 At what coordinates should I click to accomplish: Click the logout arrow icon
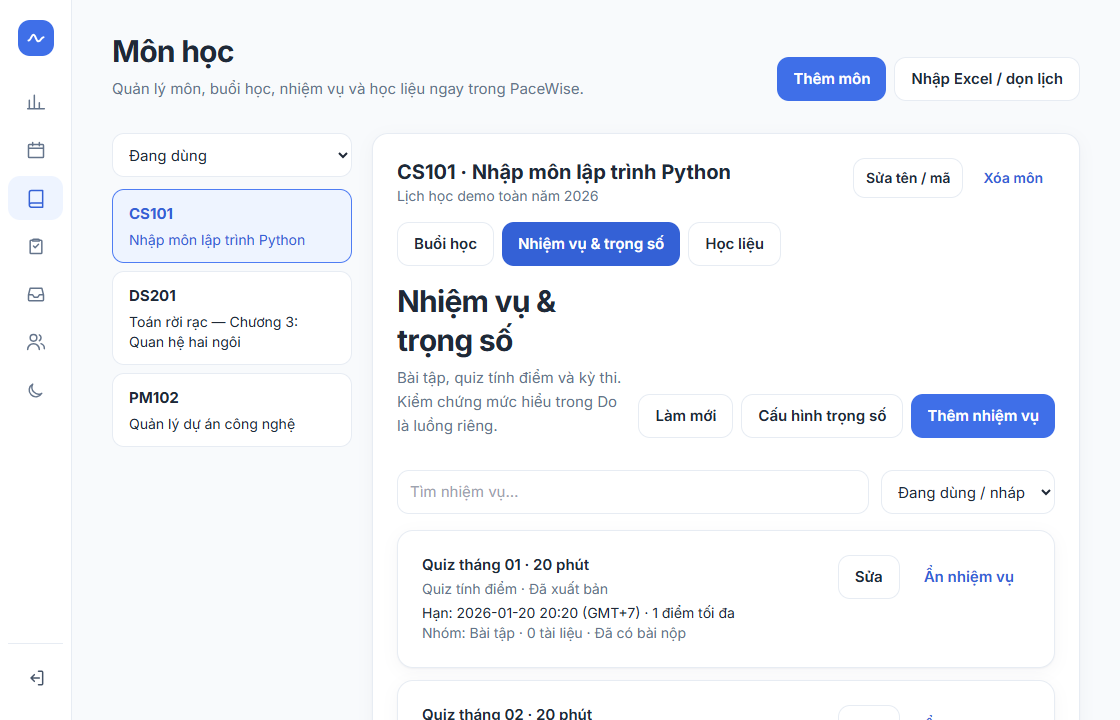(36, 678)
